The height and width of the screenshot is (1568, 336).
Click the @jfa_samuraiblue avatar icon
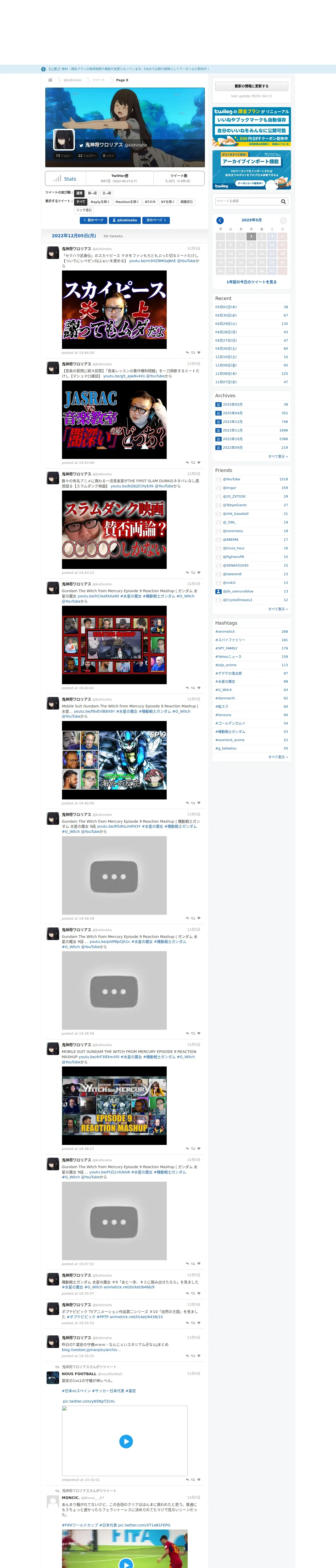tap(218, 591)
